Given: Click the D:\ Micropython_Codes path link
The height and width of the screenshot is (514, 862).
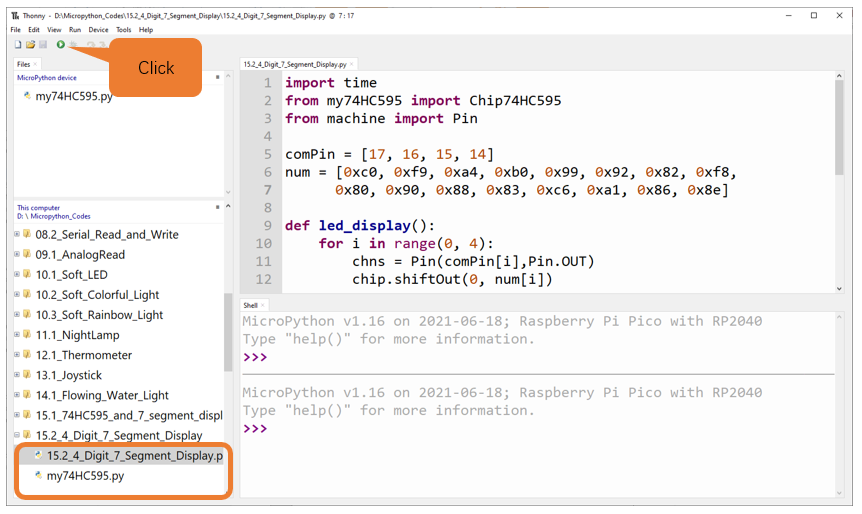Looking at the screenshot, I should coord(53,216).
